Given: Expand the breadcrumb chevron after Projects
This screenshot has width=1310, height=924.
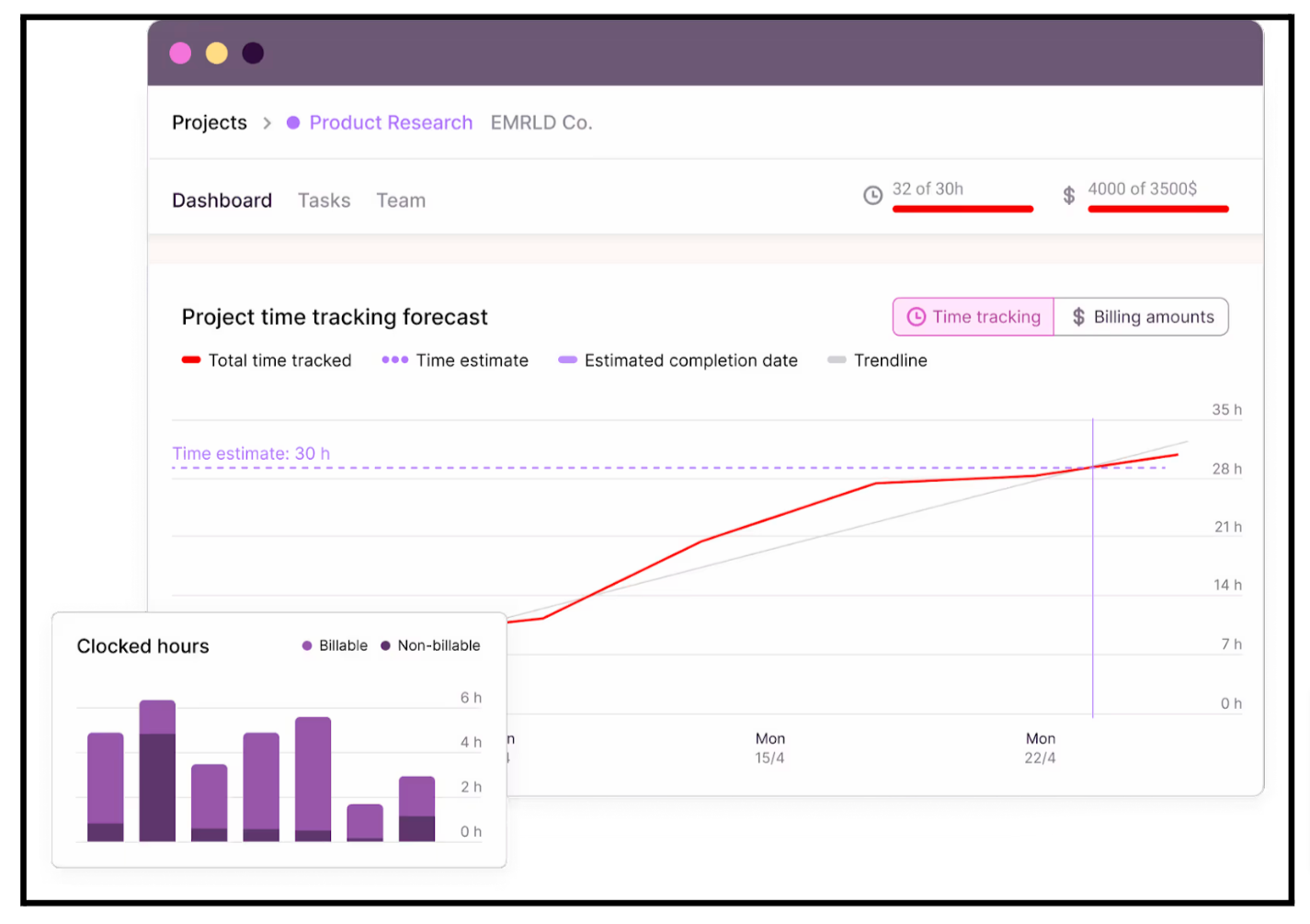Looking at the screenshot, I should (268, 122).
